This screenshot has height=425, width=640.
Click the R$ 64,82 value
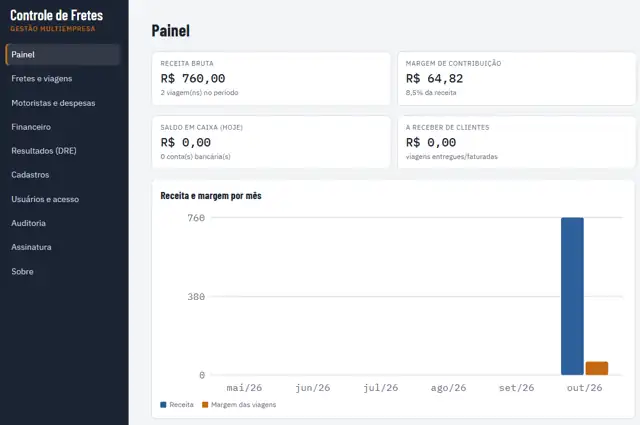(434, 78)
